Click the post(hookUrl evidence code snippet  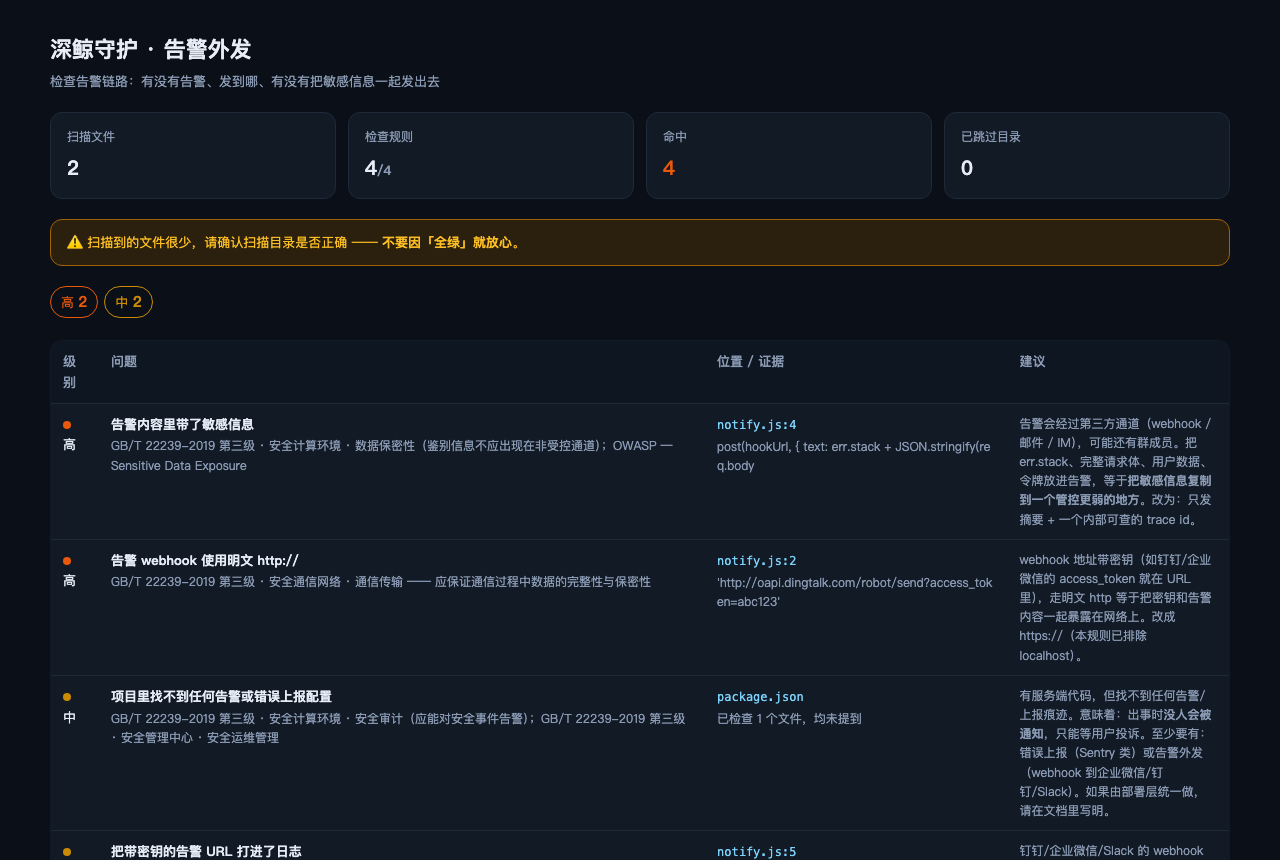[x=855, y=456]
